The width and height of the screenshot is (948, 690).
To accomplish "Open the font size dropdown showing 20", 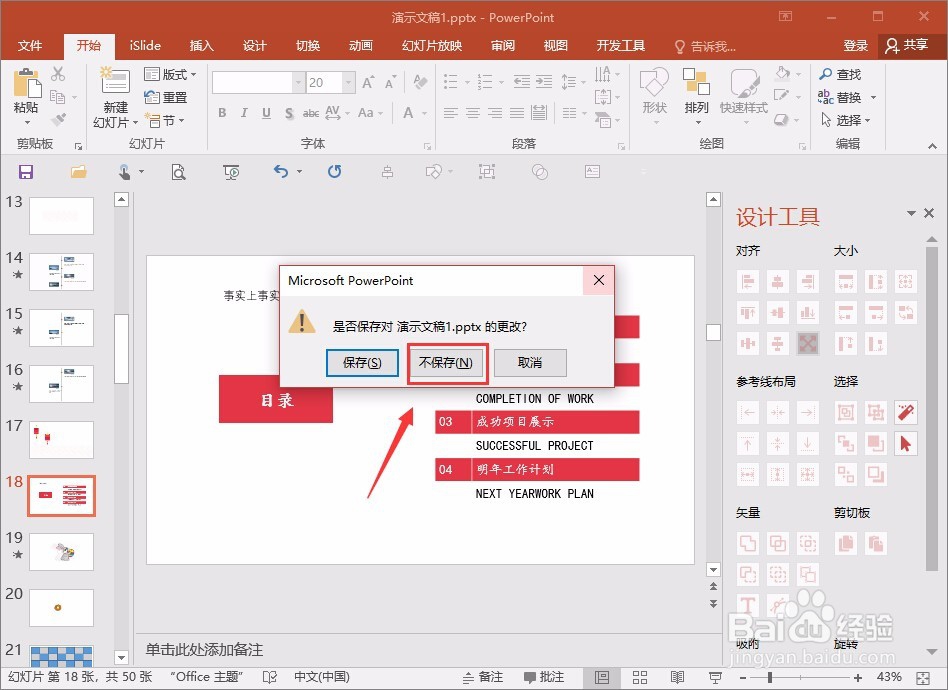I will [348, 82].
